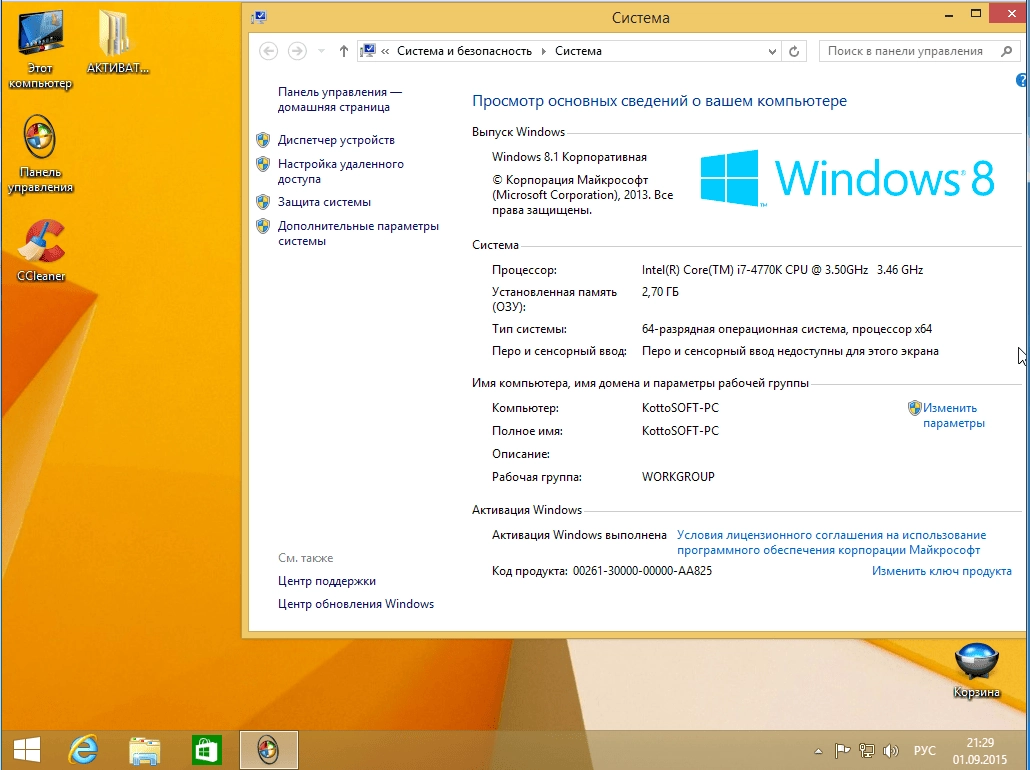Open recent locations dropdown arrow
Screen dimensions: 1030x770
click(321, 51)
